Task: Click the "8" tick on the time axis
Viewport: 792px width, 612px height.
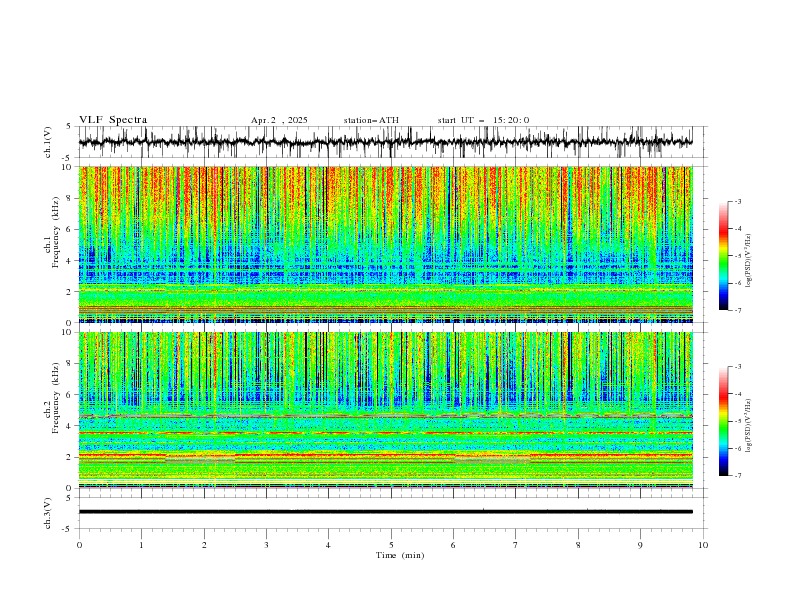Action: point(578,545)
